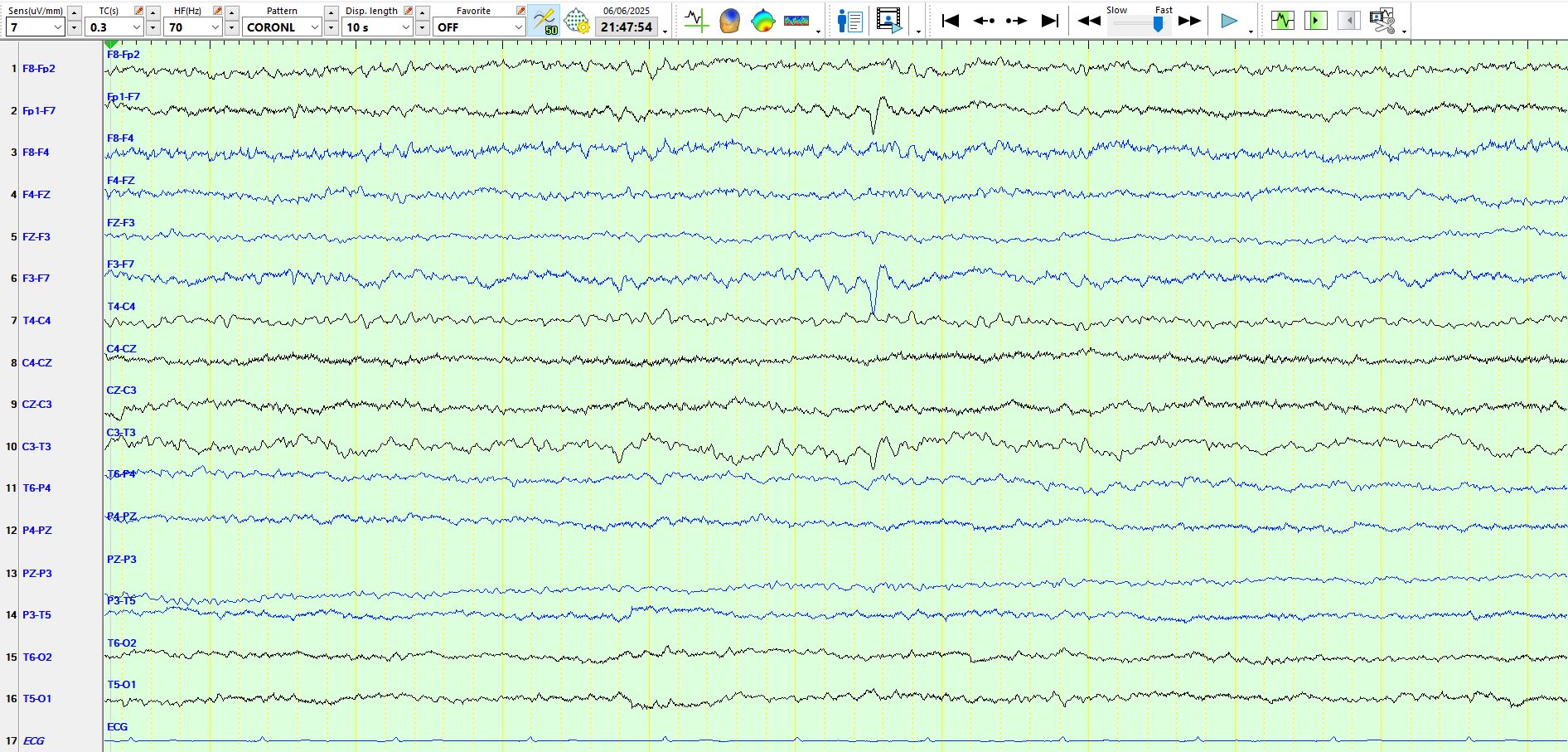This screenshot has height=752, width=1568.
Task: Click the green play-marker panel icon
Action: (x=1316, y=21)
